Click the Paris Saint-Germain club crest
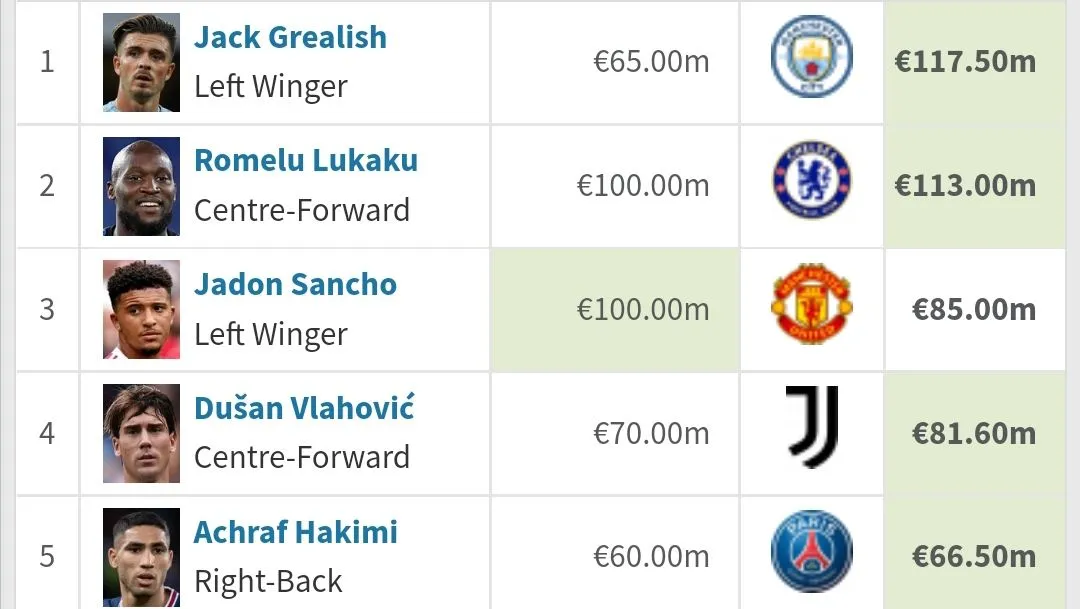This screenshot has width=1080, height=609. tap(811, 552)
